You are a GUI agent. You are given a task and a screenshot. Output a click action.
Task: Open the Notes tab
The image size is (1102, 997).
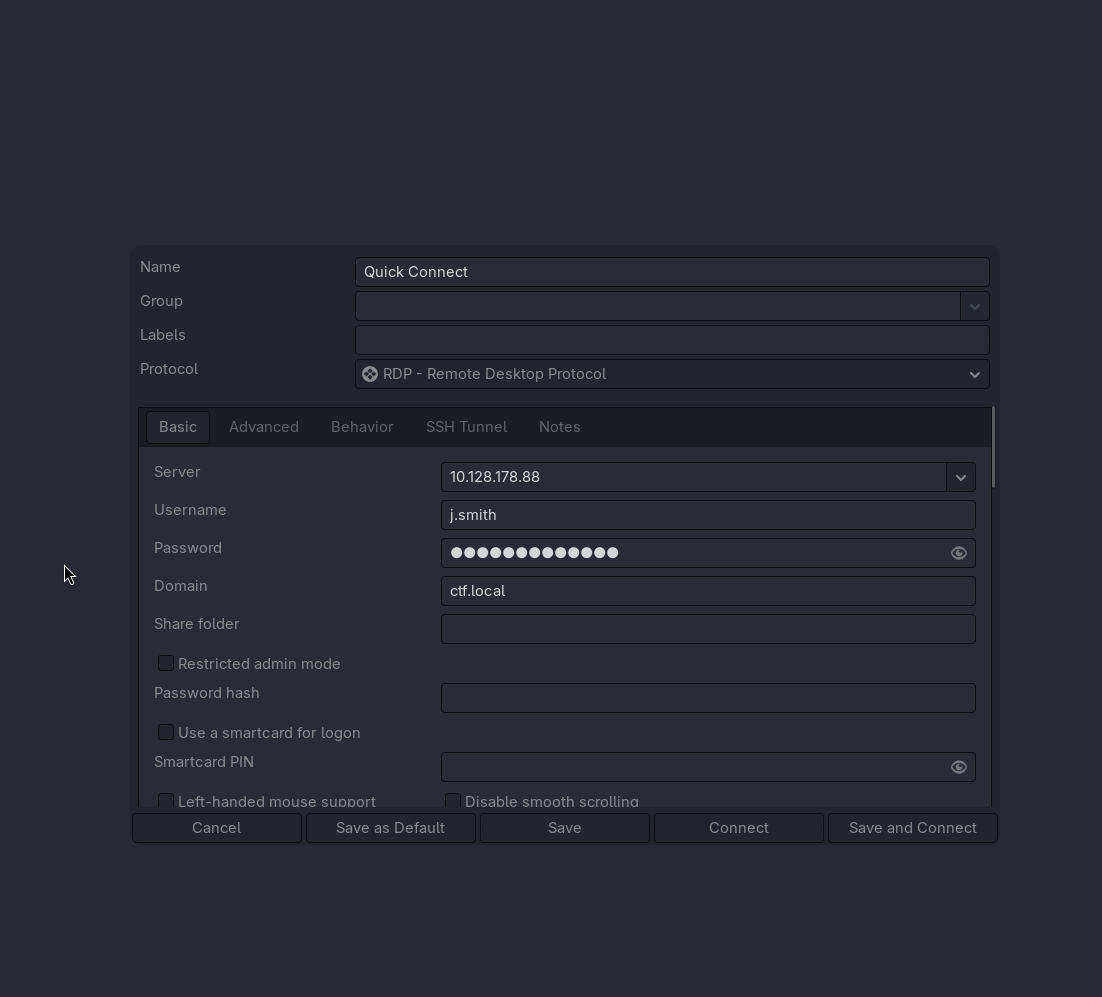click(x=559, y=427)
